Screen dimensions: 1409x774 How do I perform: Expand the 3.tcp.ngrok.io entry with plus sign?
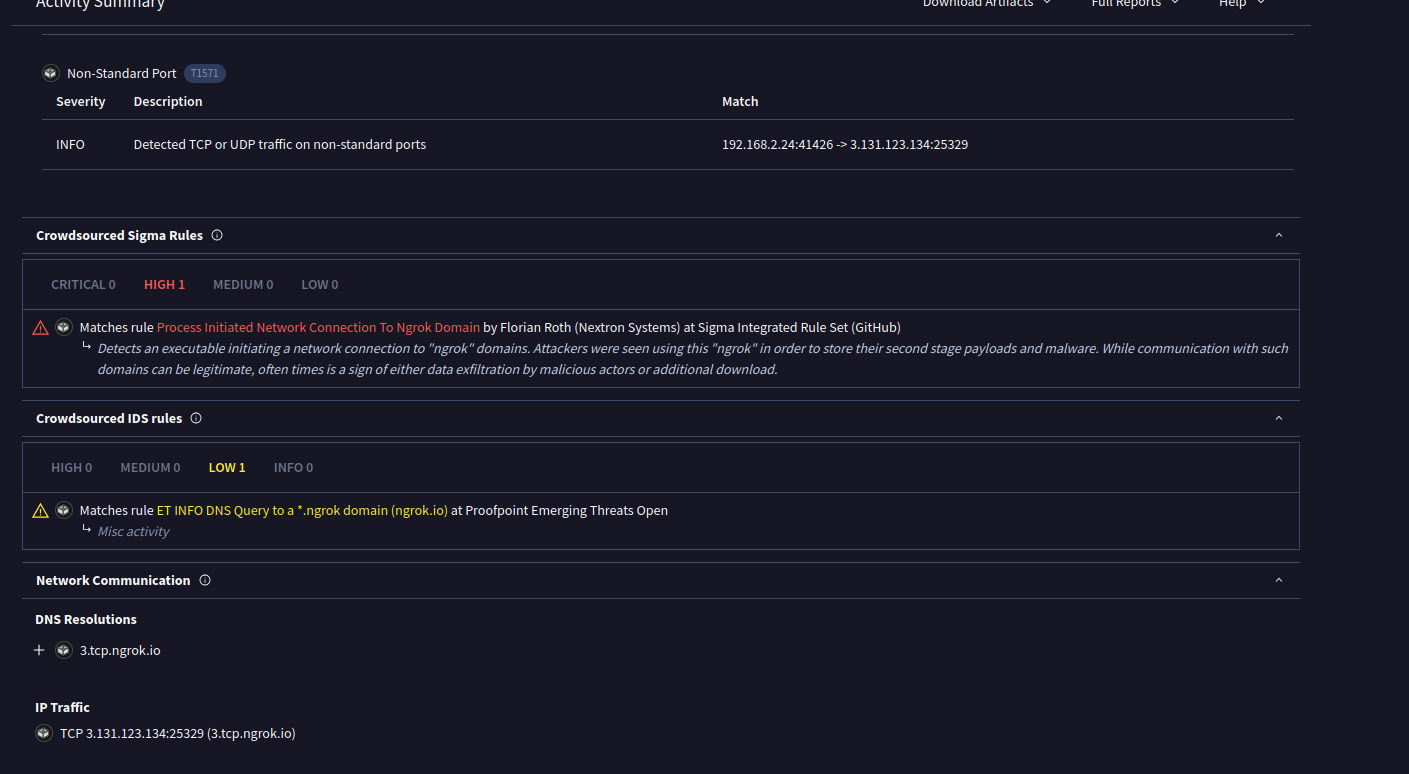[x=39, y=651]
